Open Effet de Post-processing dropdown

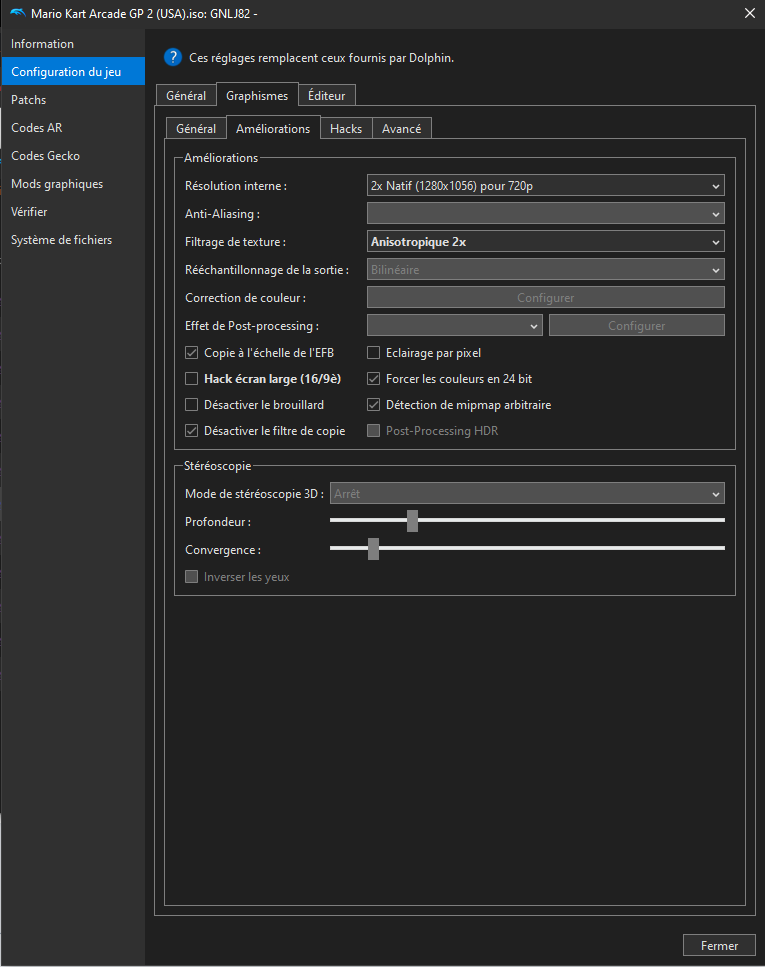coord(454,326)
